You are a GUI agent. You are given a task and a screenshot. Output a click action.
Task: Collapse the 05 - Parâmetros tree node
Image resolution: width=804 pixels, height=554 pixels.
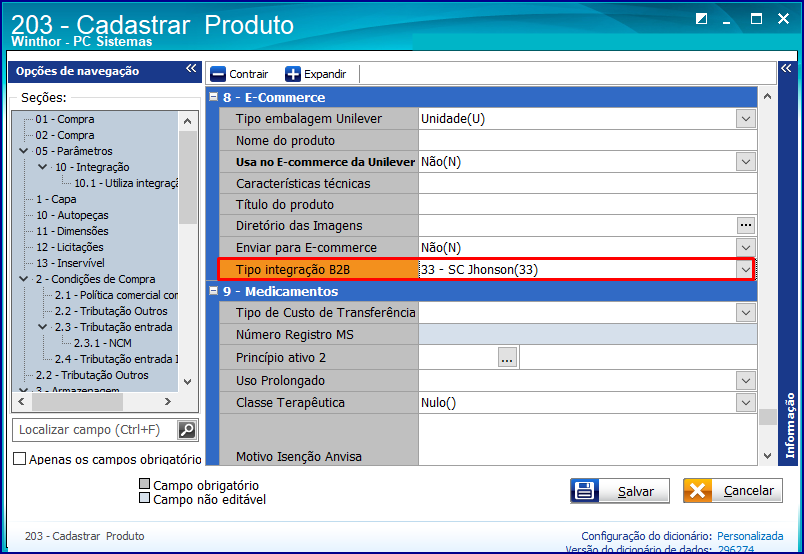coord(24,151)
